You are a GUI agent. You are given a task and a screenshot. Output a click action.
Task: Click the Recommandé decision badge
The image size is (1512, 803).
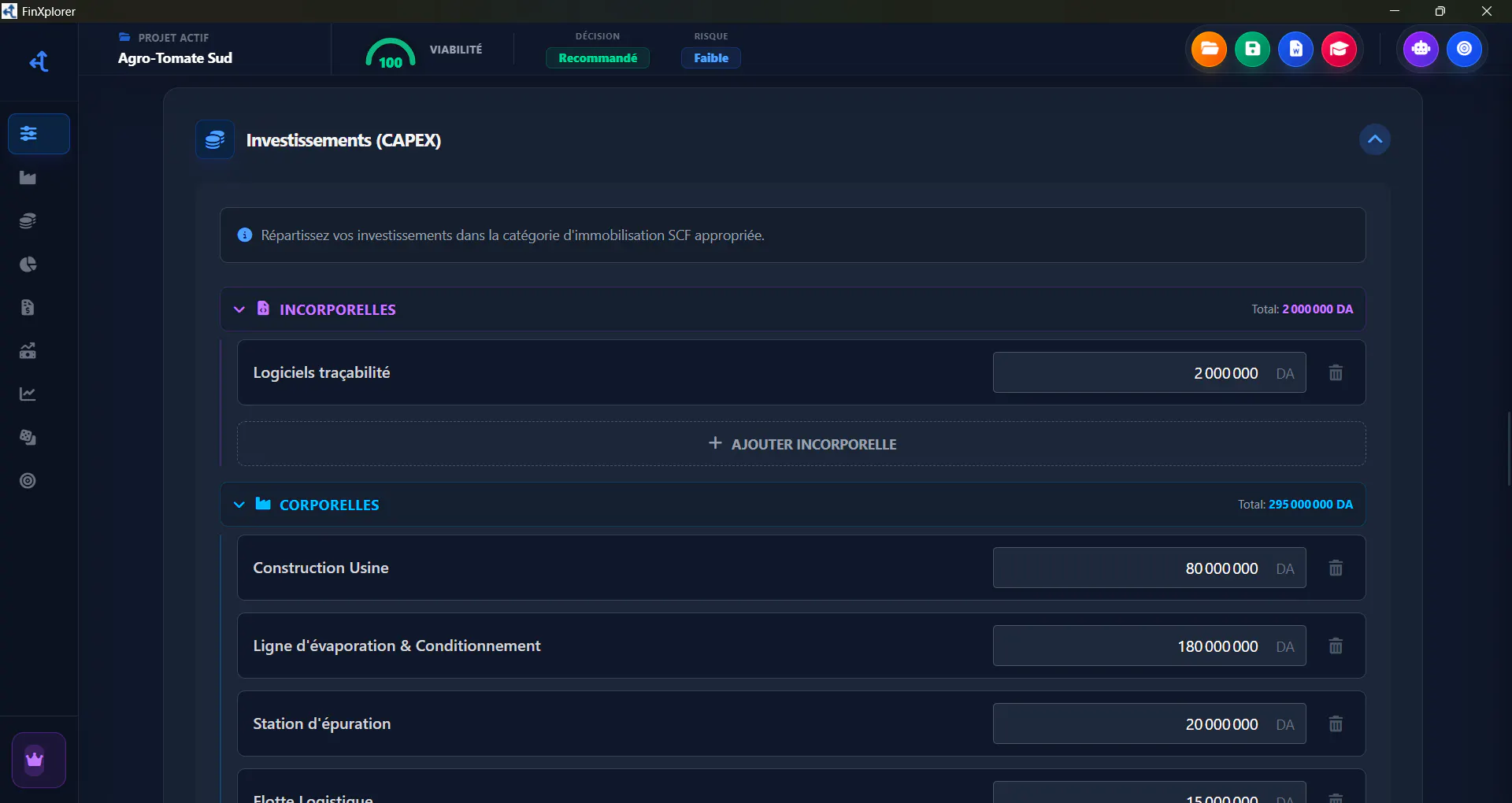tap(598, 58)
